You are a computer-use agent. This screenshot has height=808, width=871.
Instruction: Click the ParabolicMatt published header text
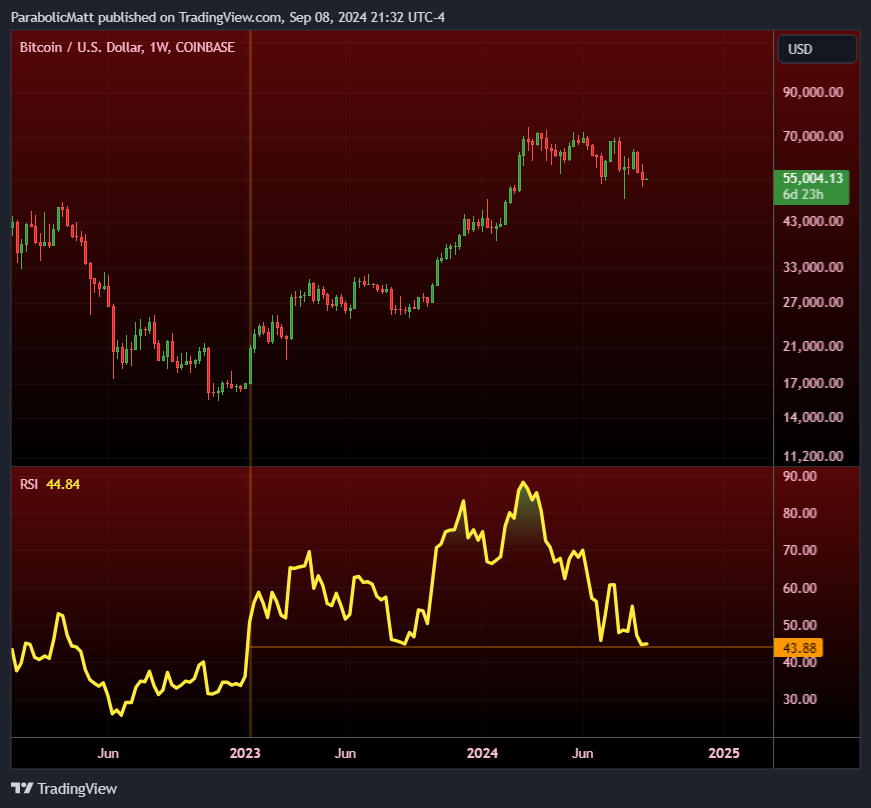(228, 17)
